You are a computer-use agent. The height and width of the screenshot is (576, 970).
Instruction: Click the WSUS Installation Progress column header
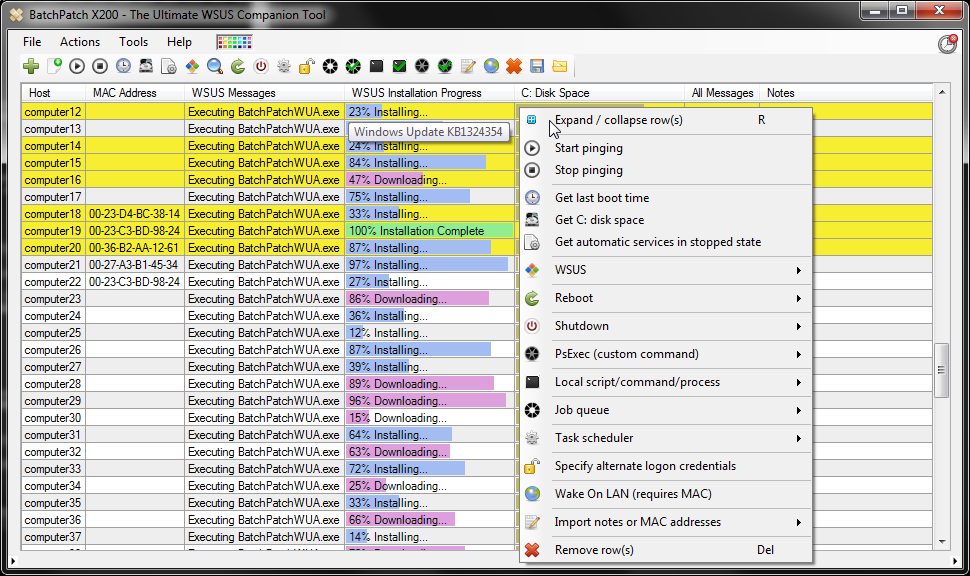417,93
